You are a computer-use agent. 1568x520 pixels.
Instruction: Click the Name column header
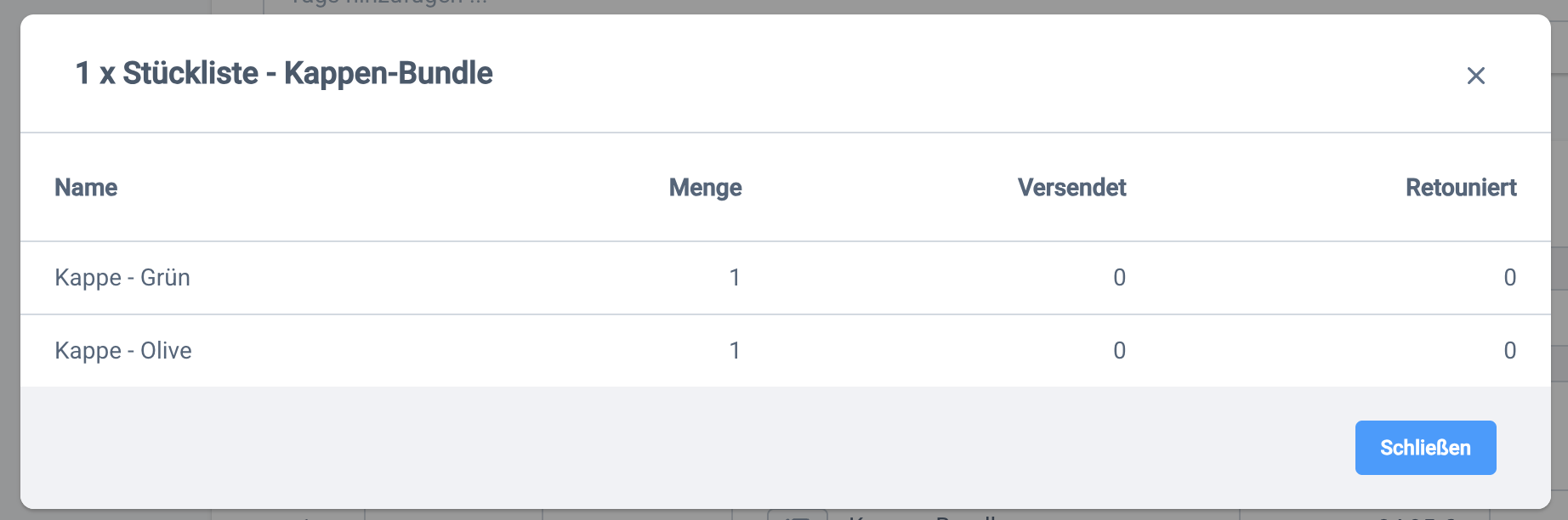coord(86,188)
